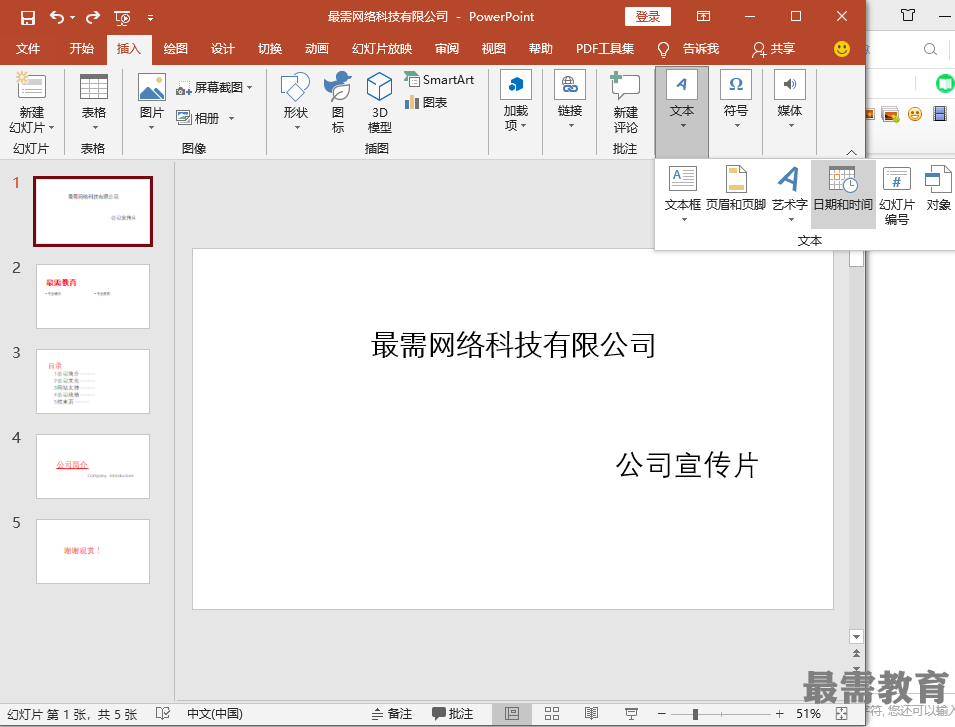Click the title 最需网络科技有限公司 on slide
The image size is (955, 727).
[x=513, y=345]
